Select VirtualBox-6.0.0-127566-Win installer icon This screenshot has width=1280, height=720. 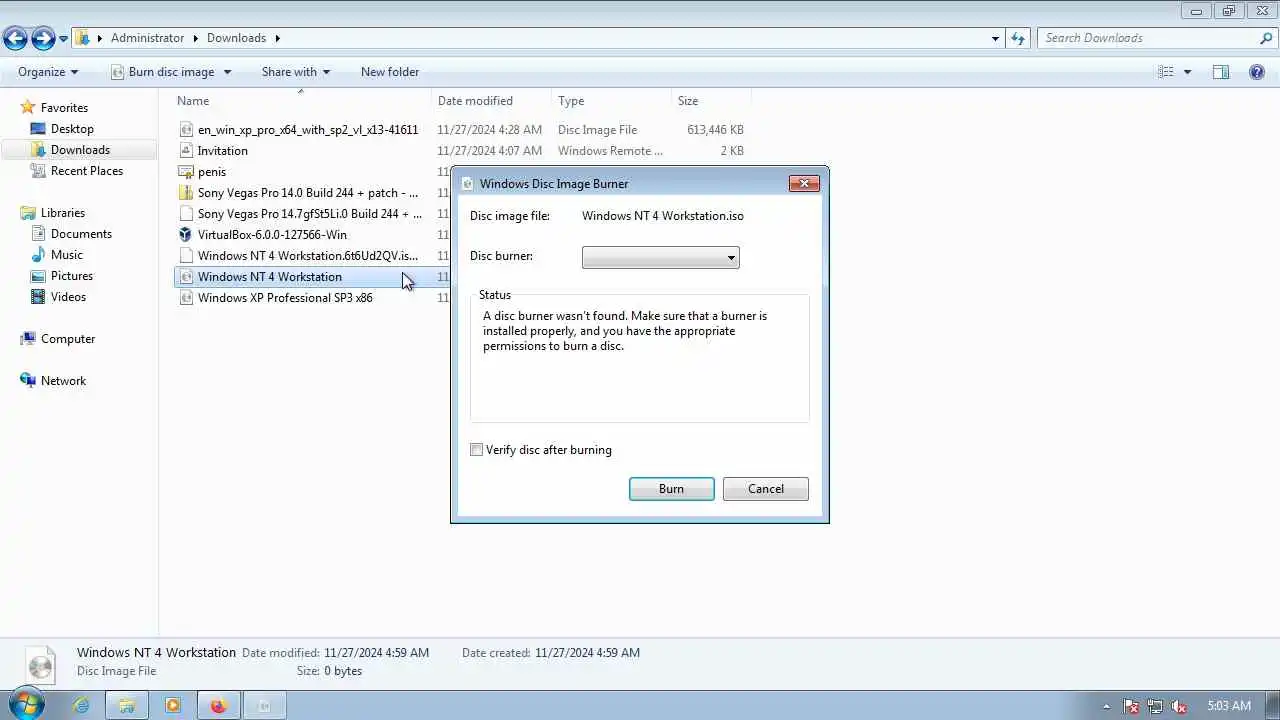pos(185,235)
